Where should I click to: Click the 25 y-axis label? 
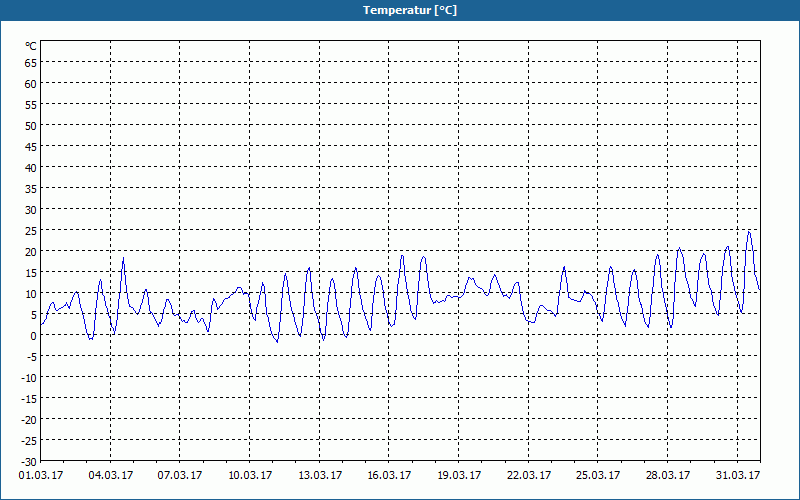(x=31, y=231)
